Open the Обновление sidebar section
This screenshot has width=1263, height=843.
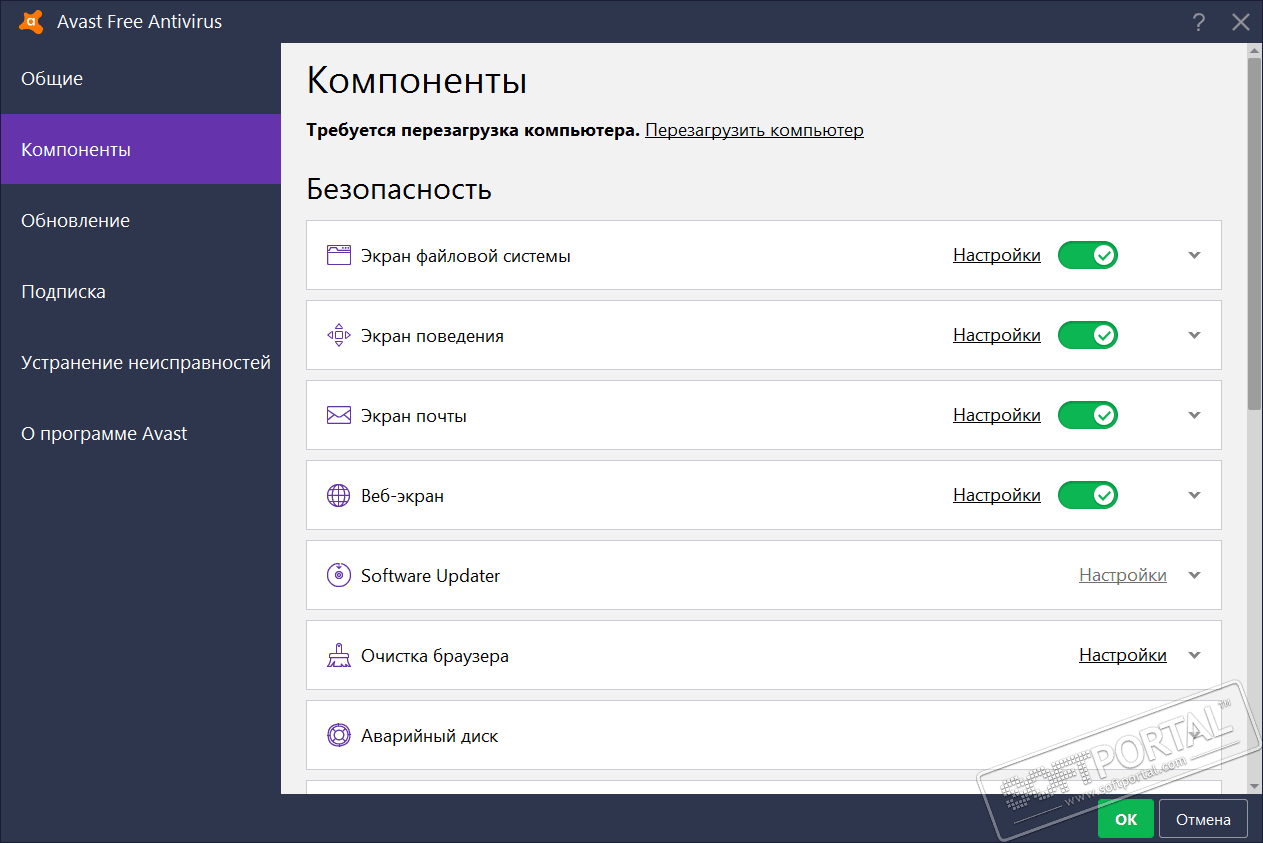point(141,221)
